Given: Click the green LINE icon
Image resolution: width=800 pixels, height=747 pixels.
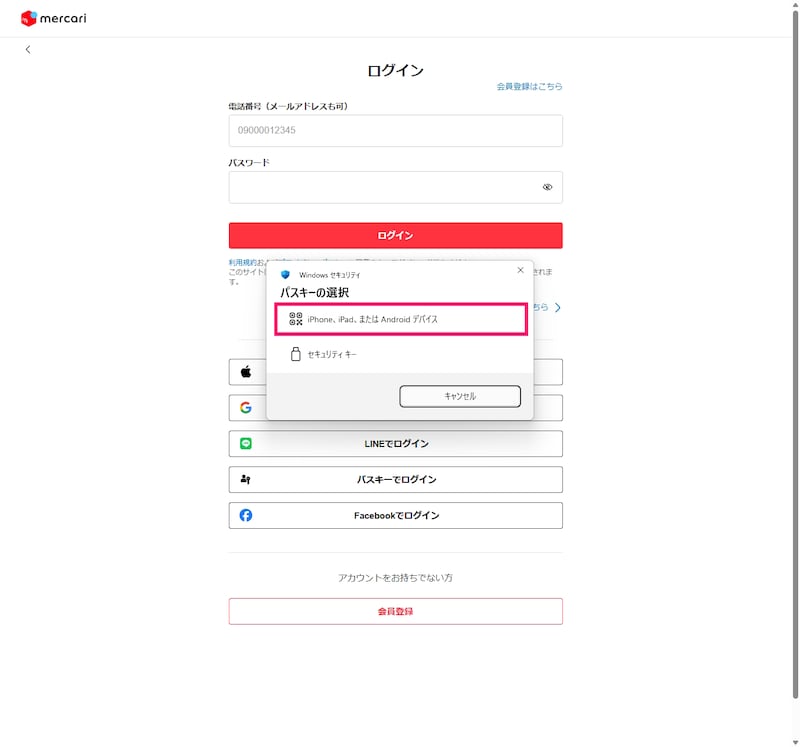Looking at the screenshot, I should 246,443.
